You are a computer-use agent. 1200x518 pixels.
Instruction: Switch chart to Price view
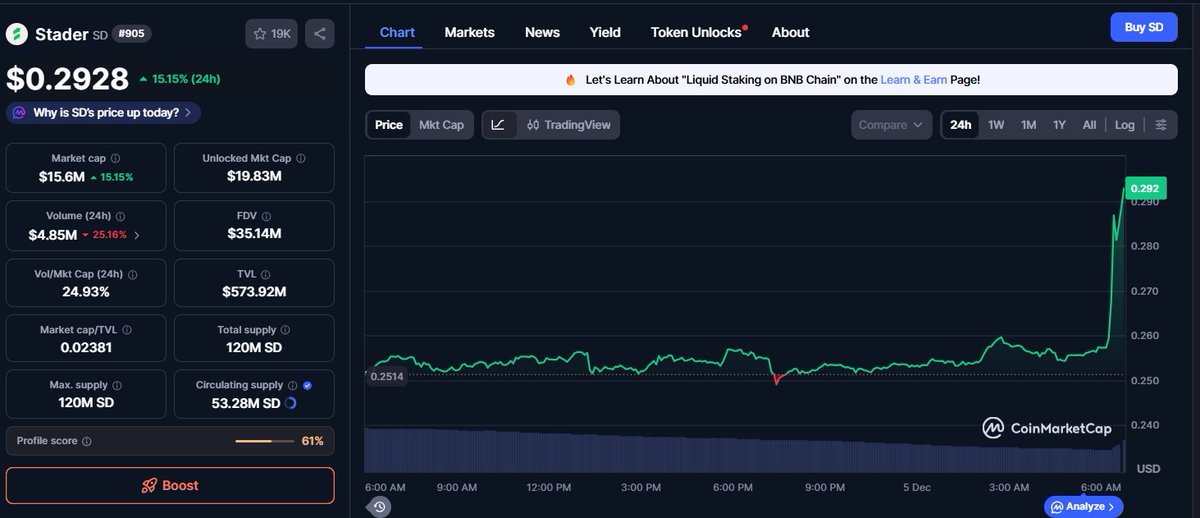pyautogui.click(x=389, y=125)
